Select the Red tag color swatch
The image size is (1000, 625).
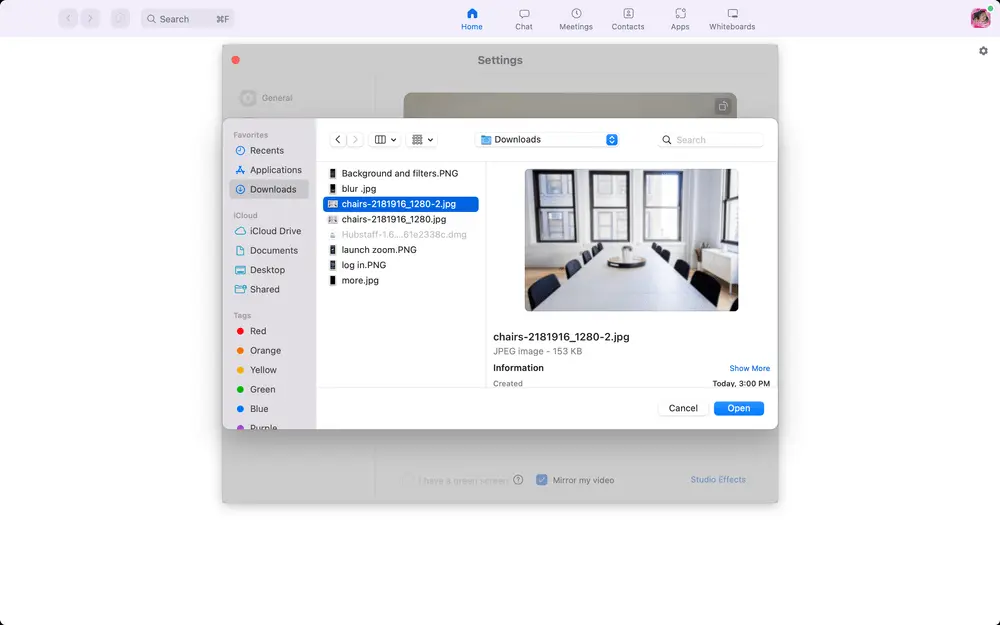click(x=241, y=331)
